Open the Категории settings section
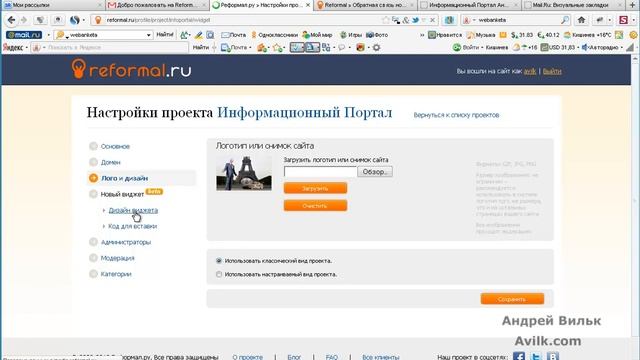640x360 pixels. click(116, 274)
